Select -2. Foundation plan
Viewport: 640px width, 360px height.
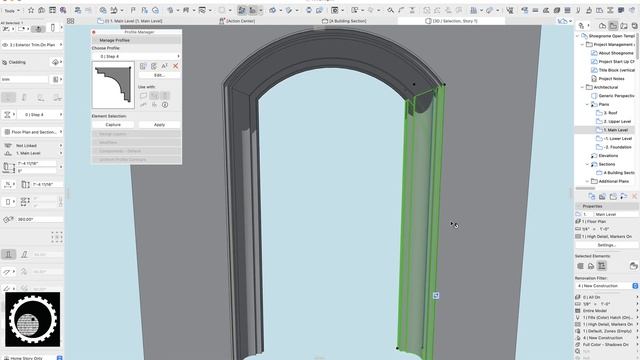coord(614,147)
